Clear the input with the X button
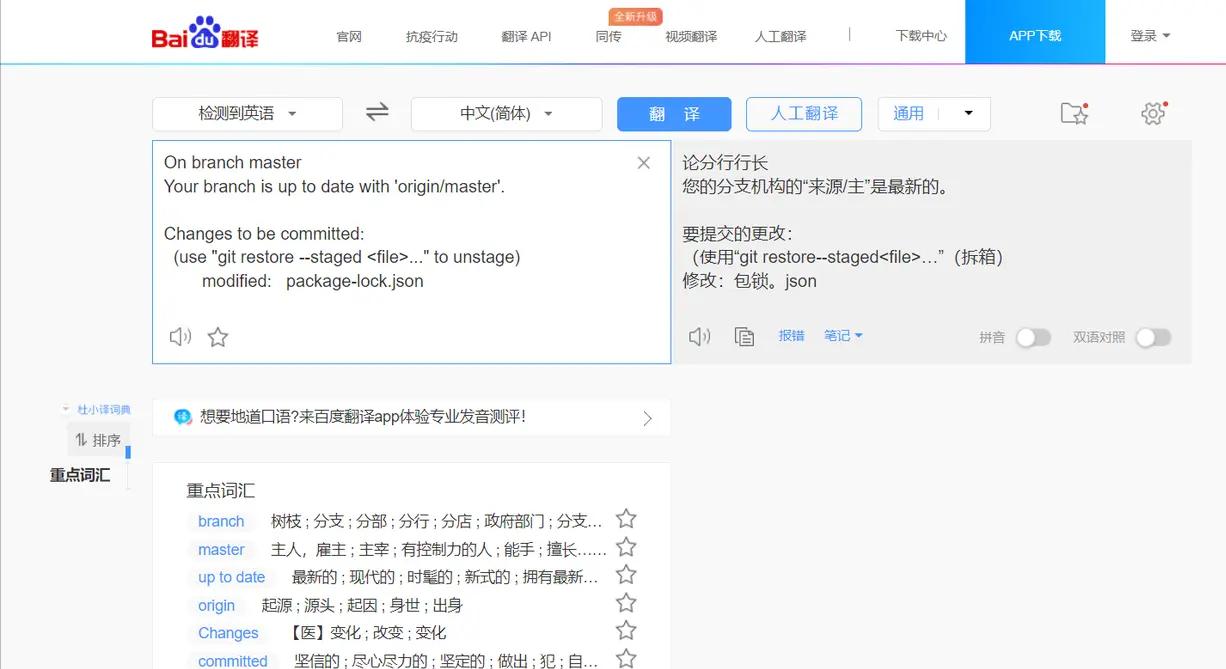The height and width of the screenshot is (669, 1226). (644, 162)
